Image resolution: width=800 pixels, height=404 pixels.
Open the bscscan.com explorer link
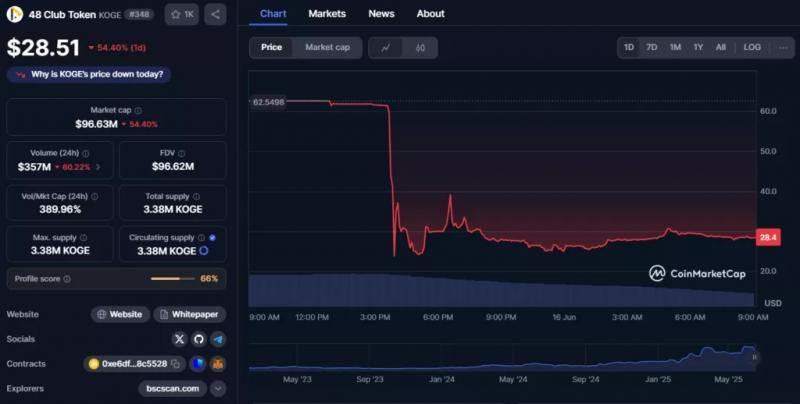[x=172, y=389]
